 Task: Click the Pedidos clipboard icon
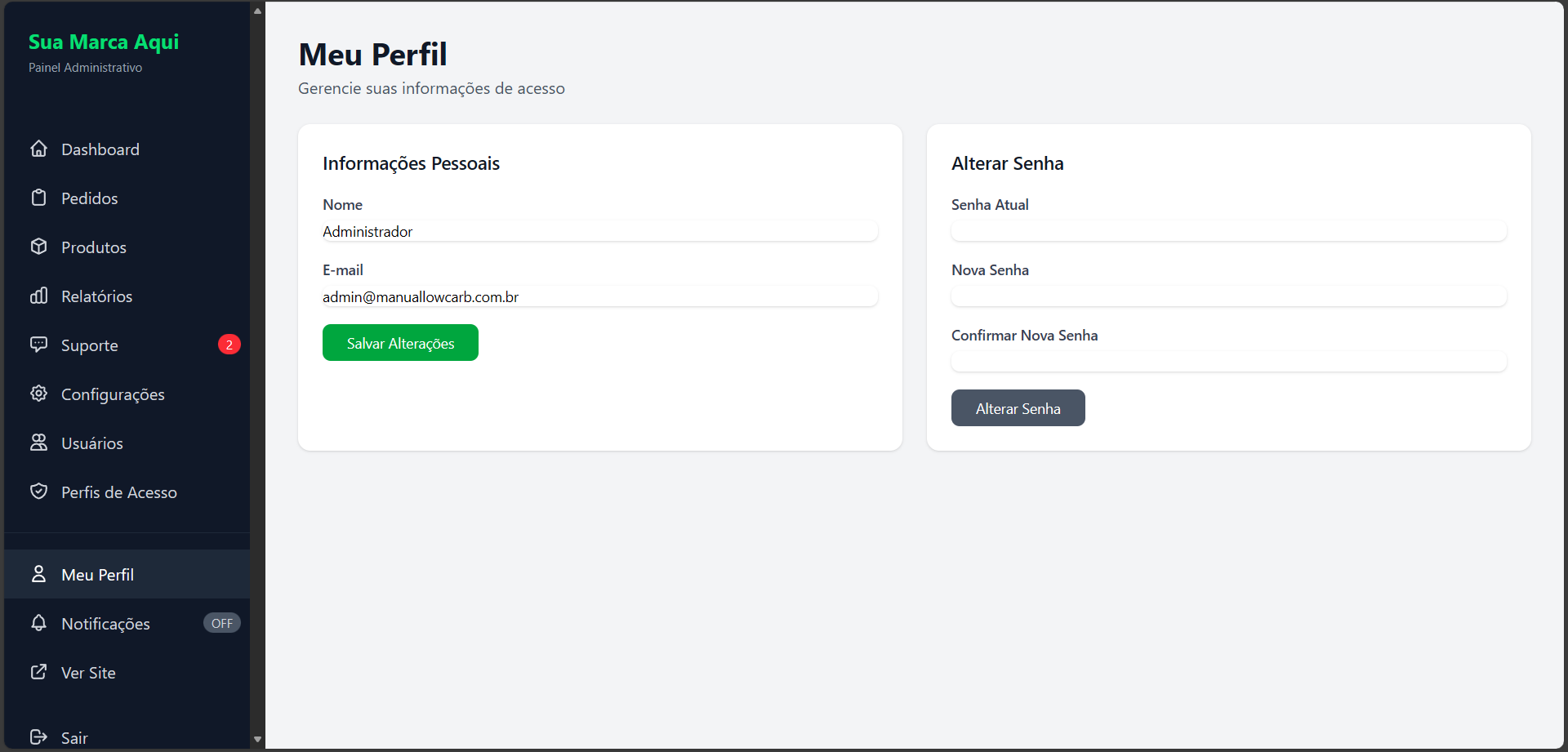click(38, 198)
